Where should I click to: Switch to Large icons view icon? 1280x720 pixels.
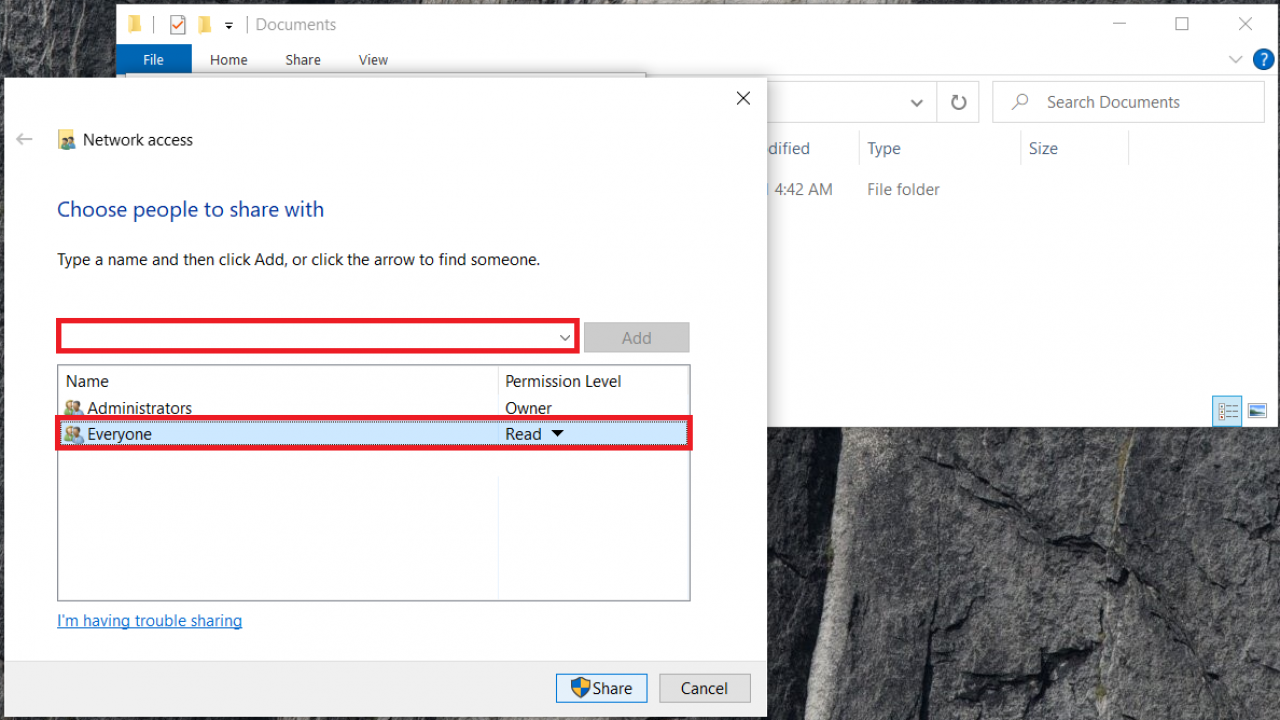[1257, 411]
